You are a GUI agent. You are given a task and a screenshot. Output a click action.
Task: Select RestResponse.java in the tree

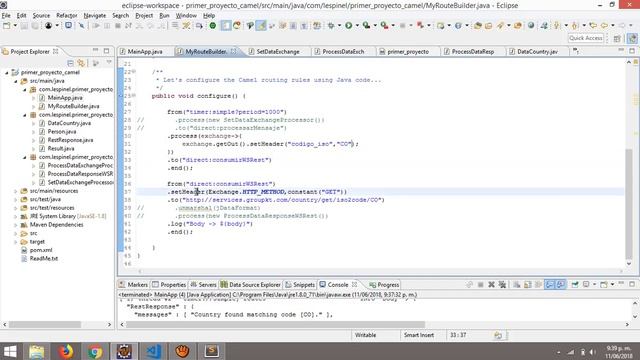[70, 140]
